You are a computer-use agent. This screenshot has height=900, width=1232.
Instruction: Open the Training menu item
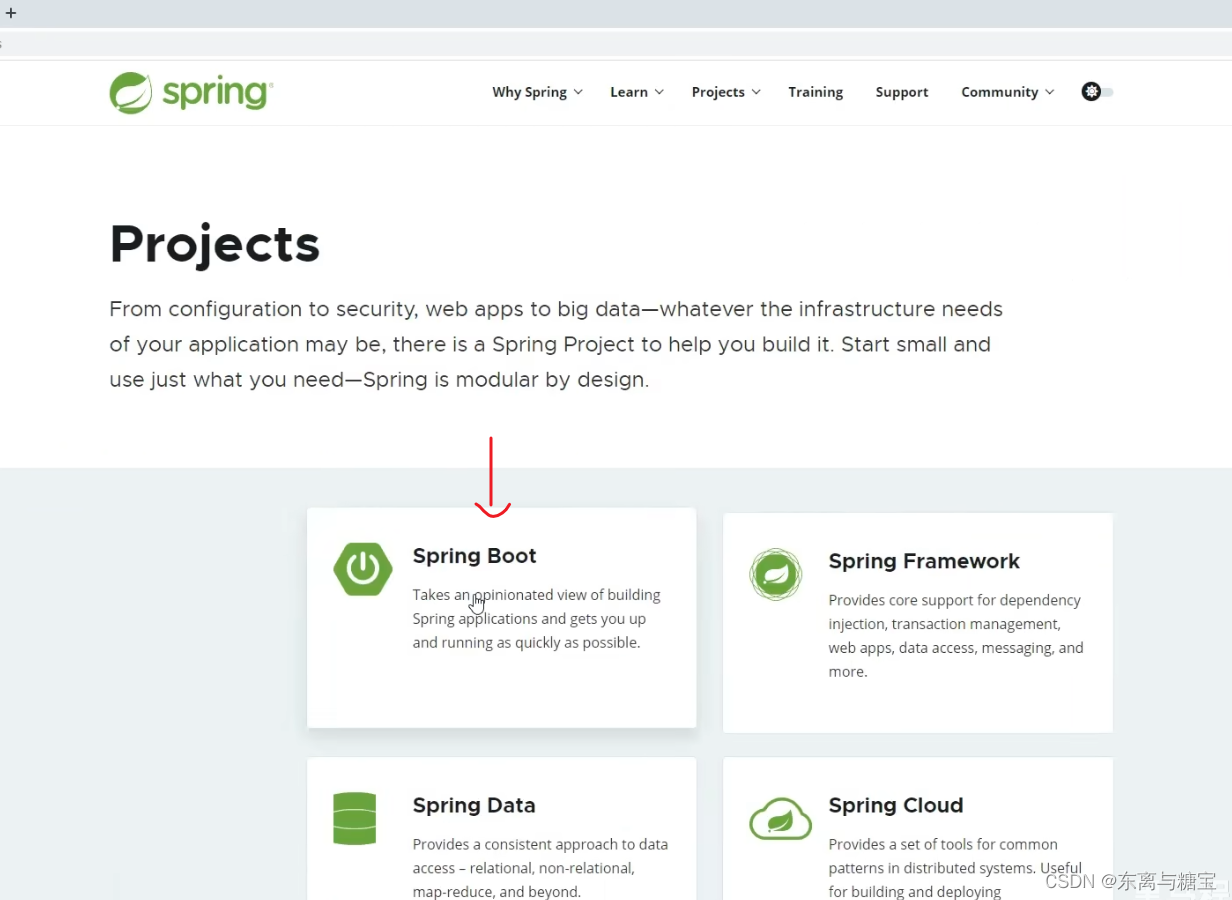(815, 91)
